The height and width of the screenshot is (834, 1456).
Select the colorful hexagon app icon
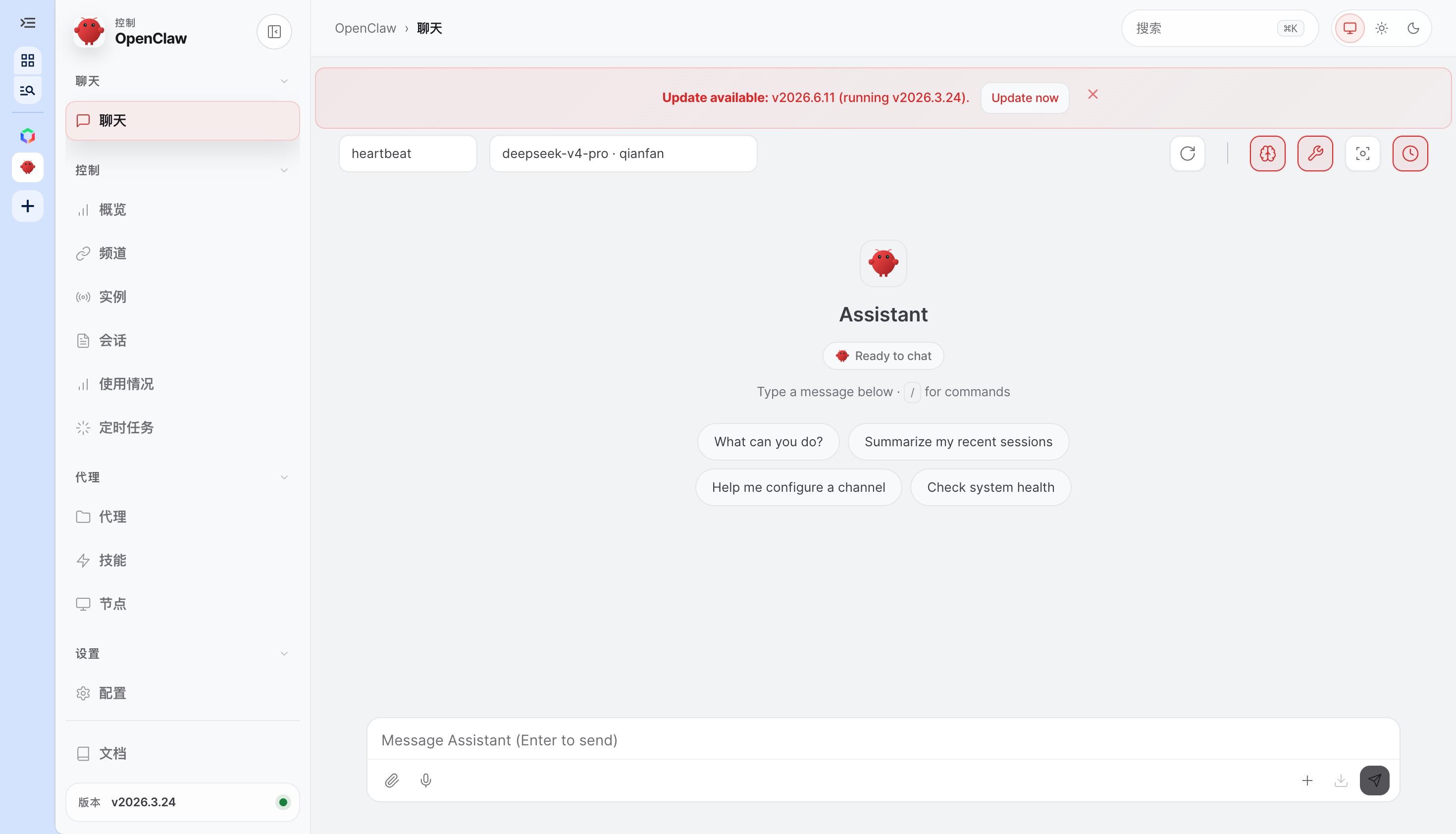coord(28,136)
